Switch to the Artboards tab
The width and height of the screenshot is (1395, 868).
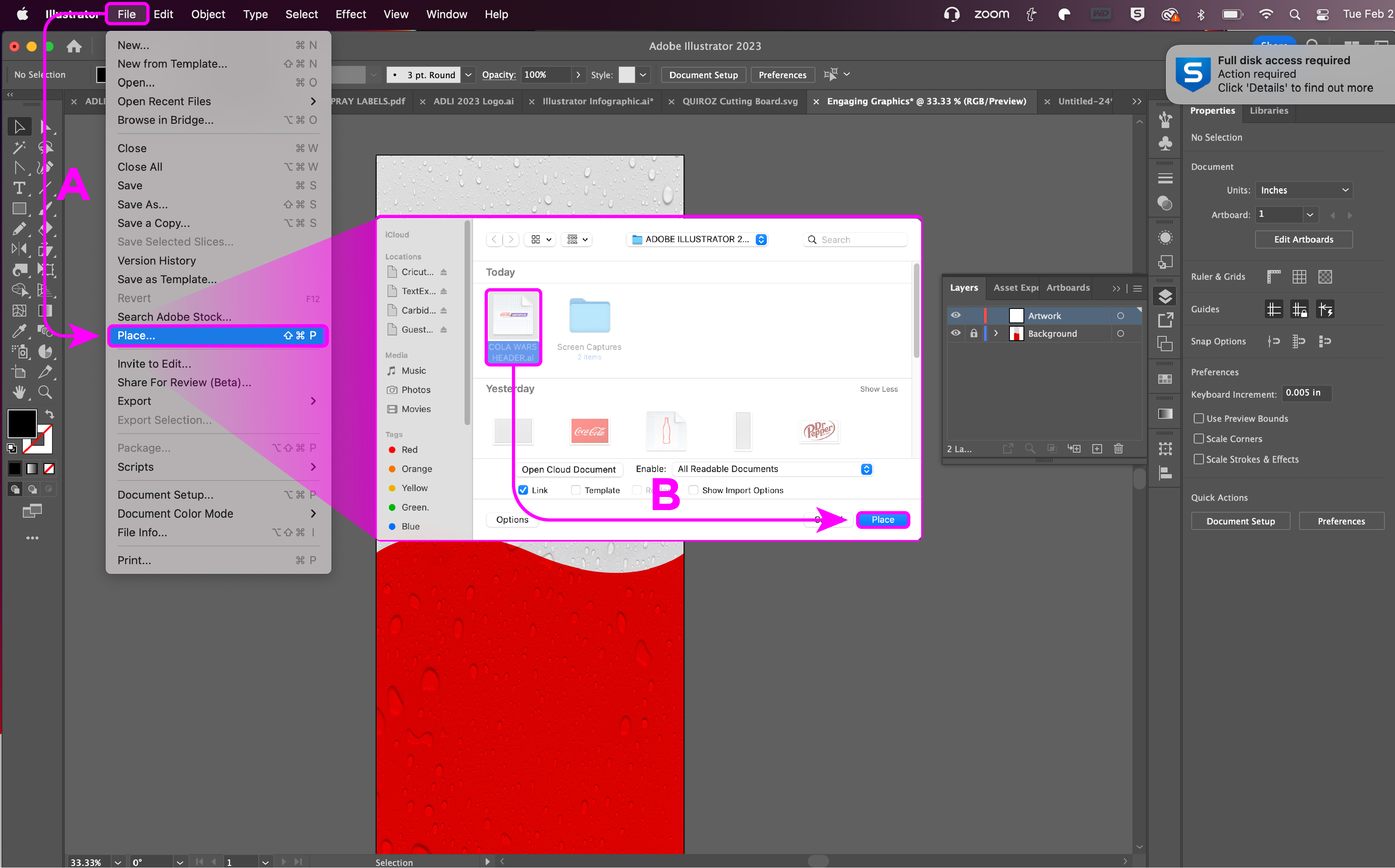(x=1068, y=288)
